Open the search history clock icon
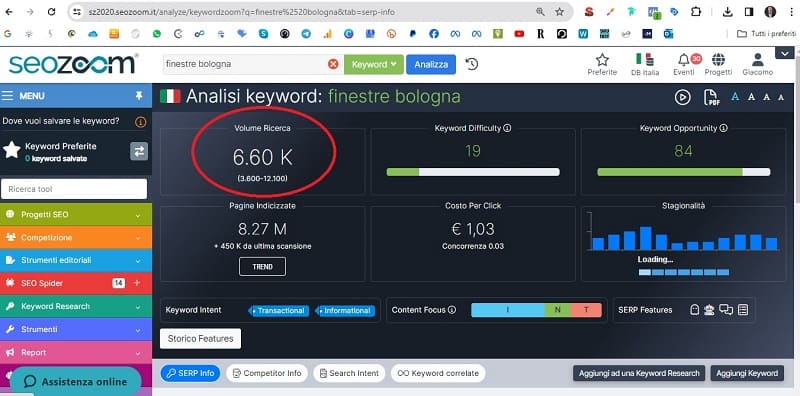 point(472,64)
